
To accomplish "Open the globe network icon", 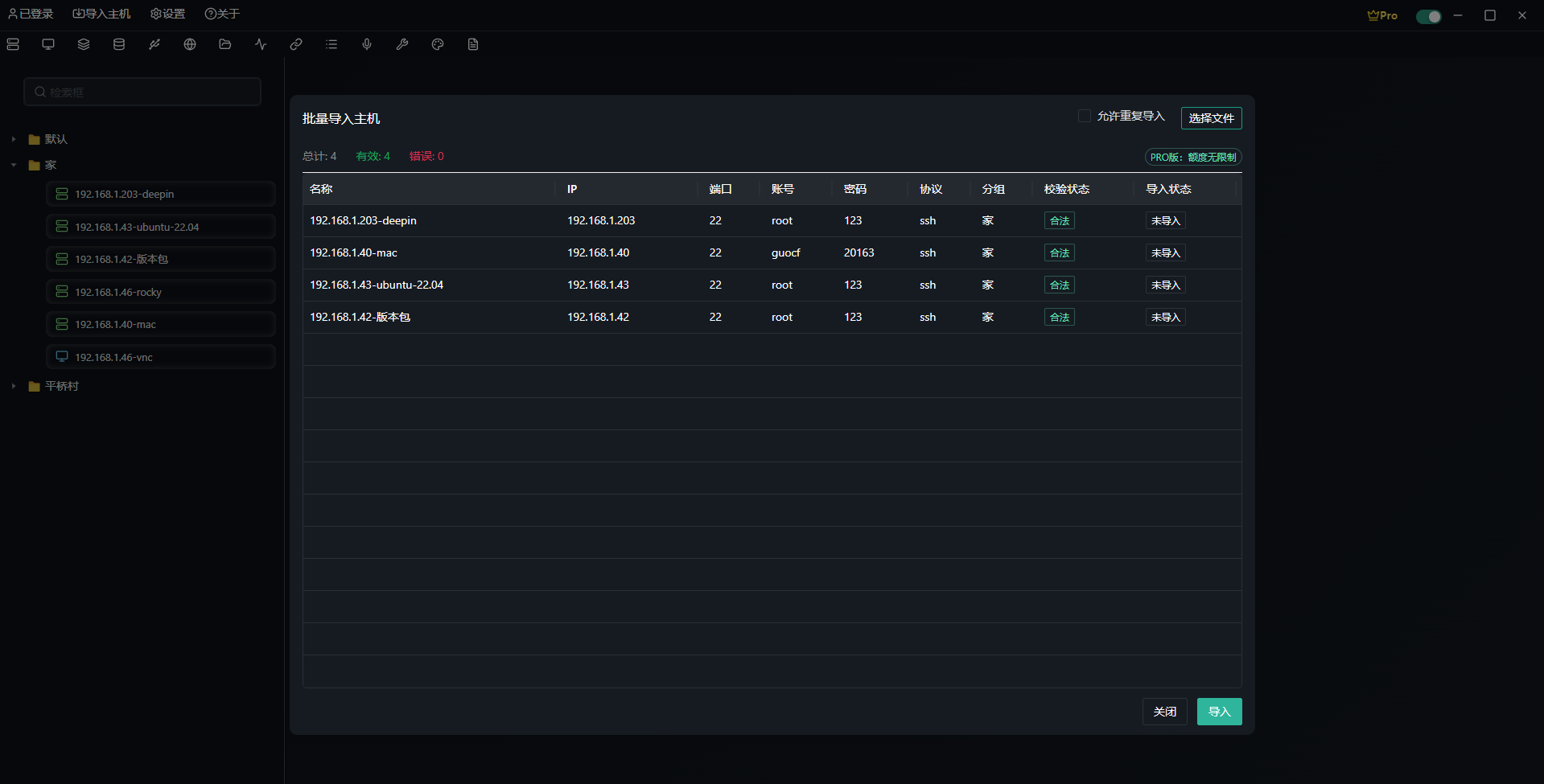I will (x=190, y=44).
